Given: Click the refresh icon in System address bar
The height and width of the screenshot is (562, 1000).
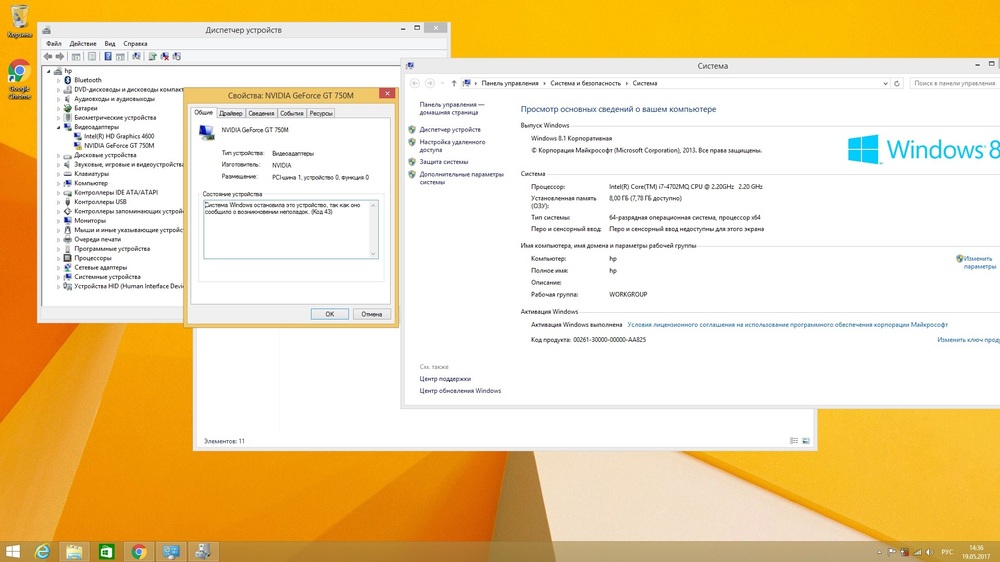Looking at the screenshot, I should point(897,83).
